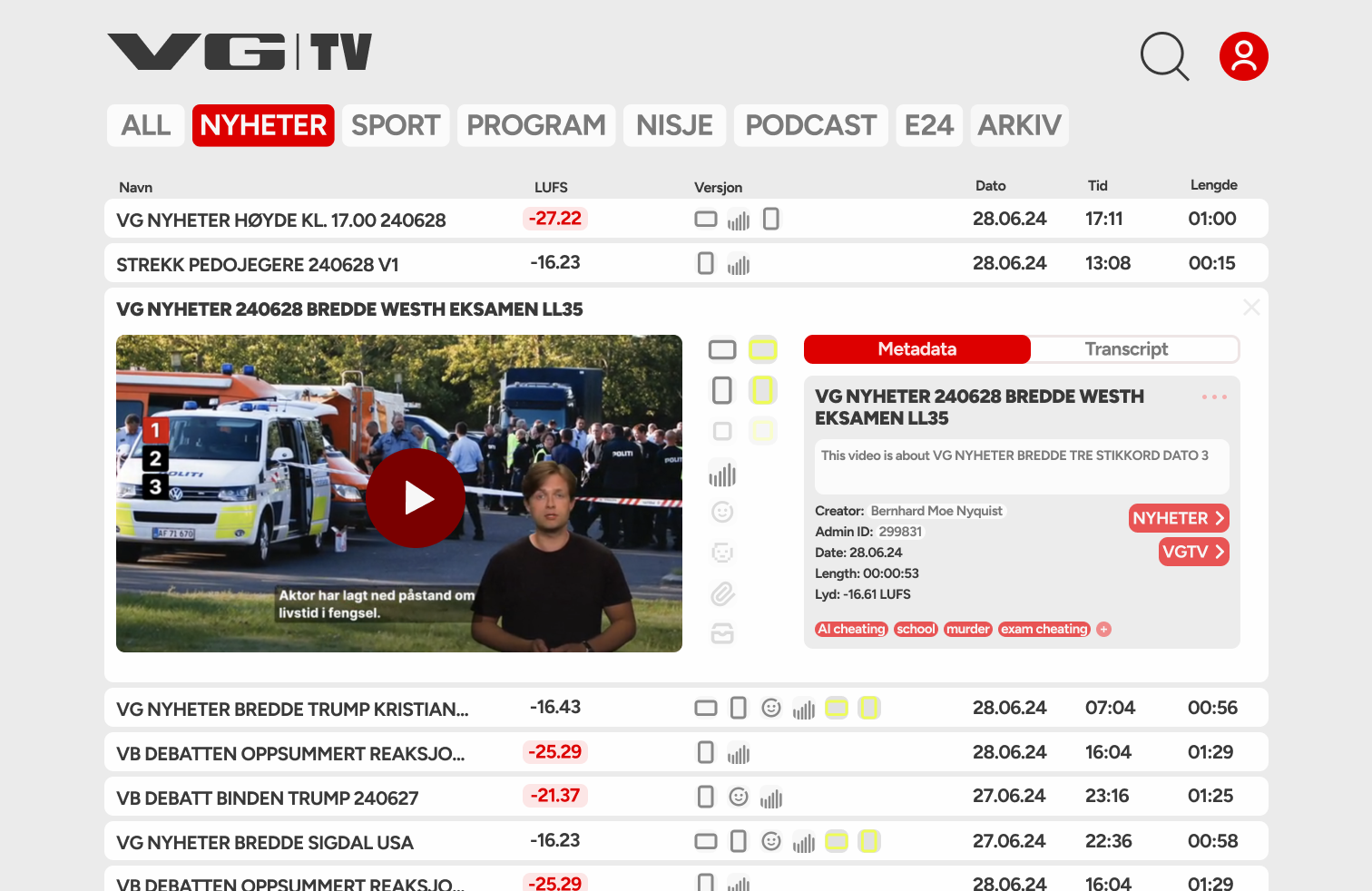Add a new tag with the plus icon
The width and height of the screenshot is (1372, 891).
tap(1104, 629)
